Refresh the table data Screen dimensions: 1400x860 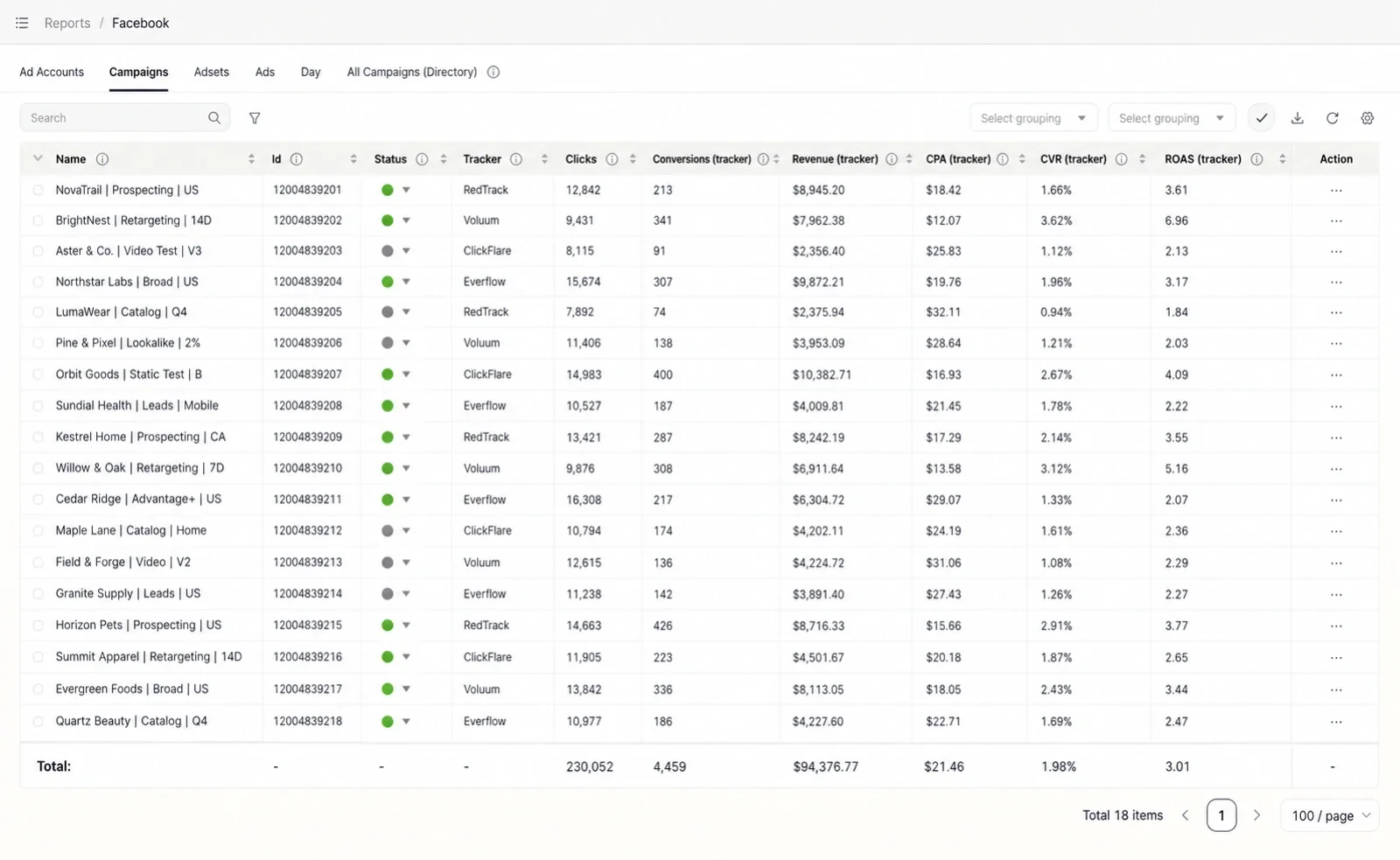[x=1333, y=118]
